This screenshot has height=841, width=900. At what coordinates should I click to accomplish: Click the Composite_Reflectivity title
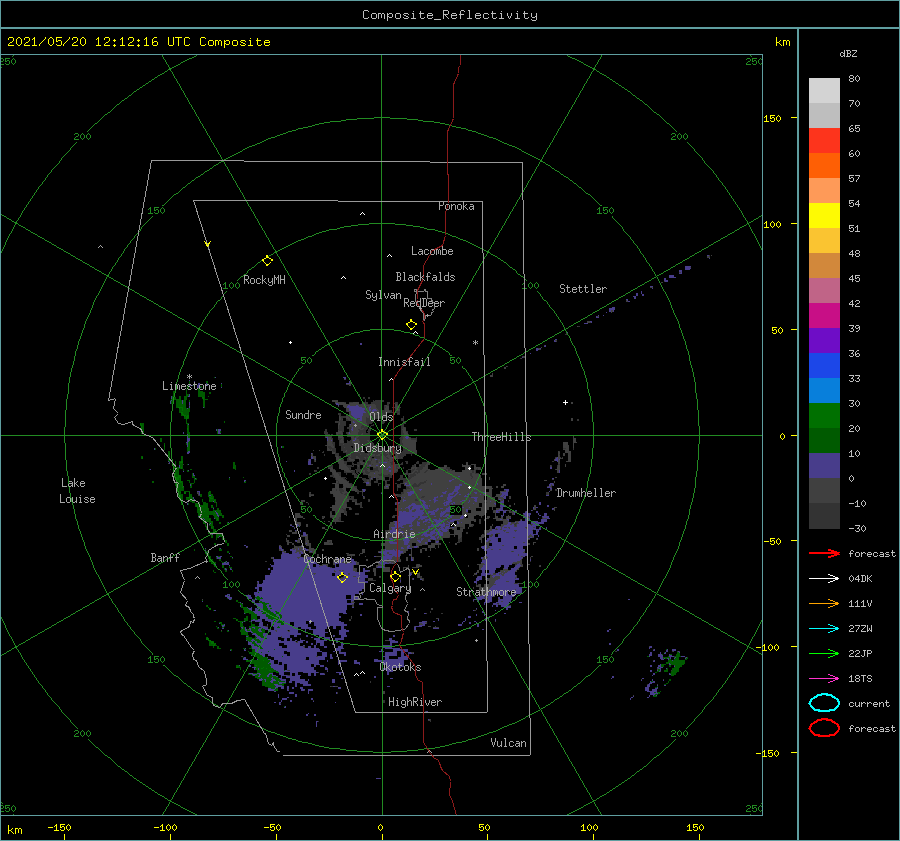(450, 15)
